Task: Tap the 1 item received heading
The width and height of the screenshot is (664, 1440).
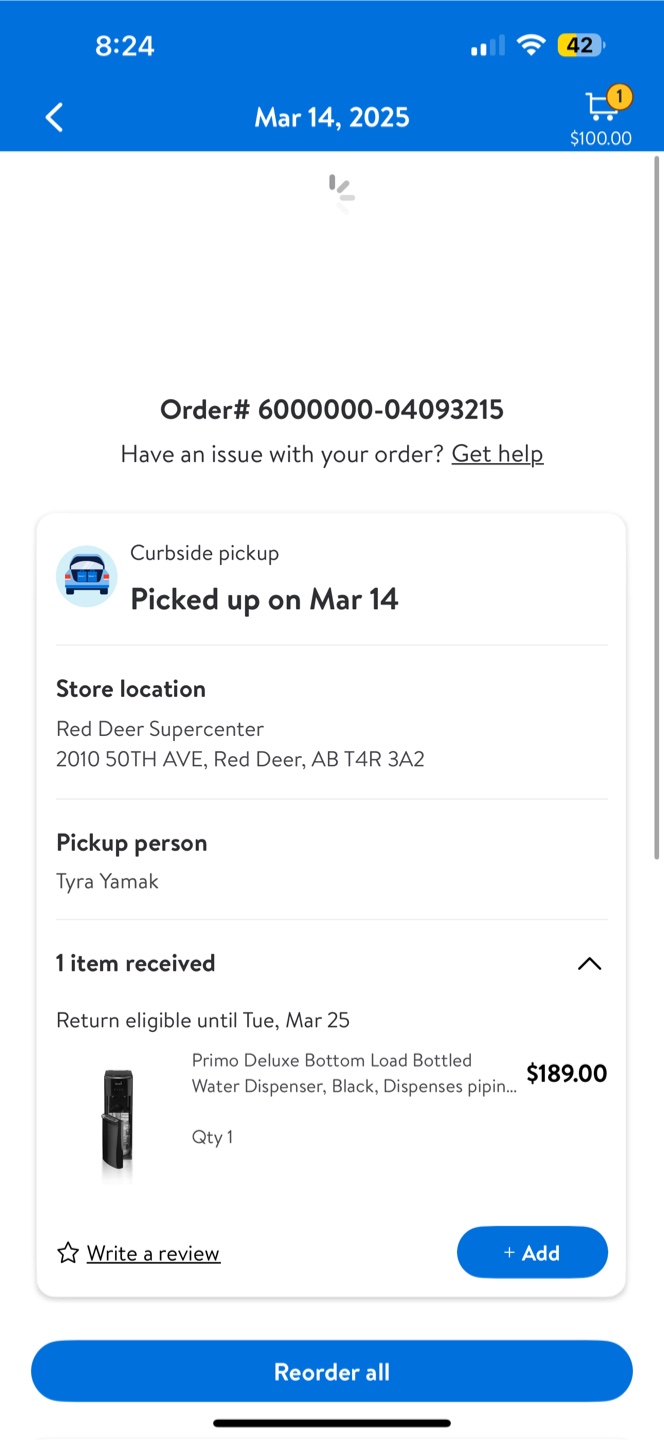Action: tap(136, 963)
